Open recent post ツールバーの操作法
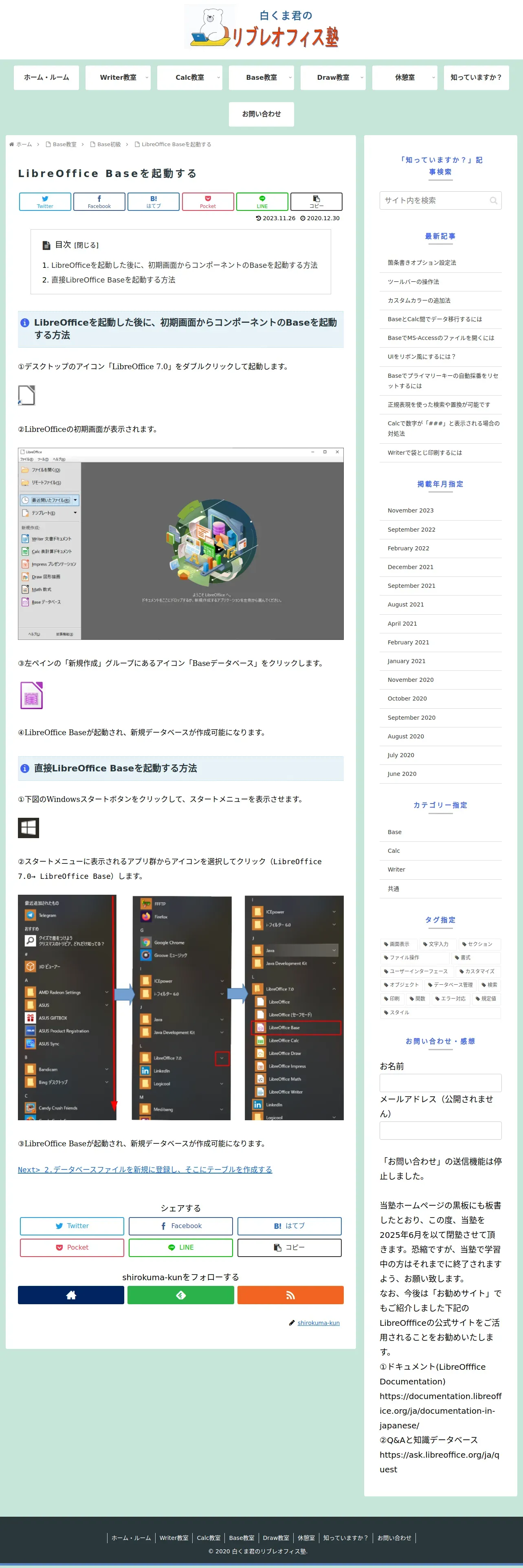The height and width of the screenshot is (1568, 523). 413,282
